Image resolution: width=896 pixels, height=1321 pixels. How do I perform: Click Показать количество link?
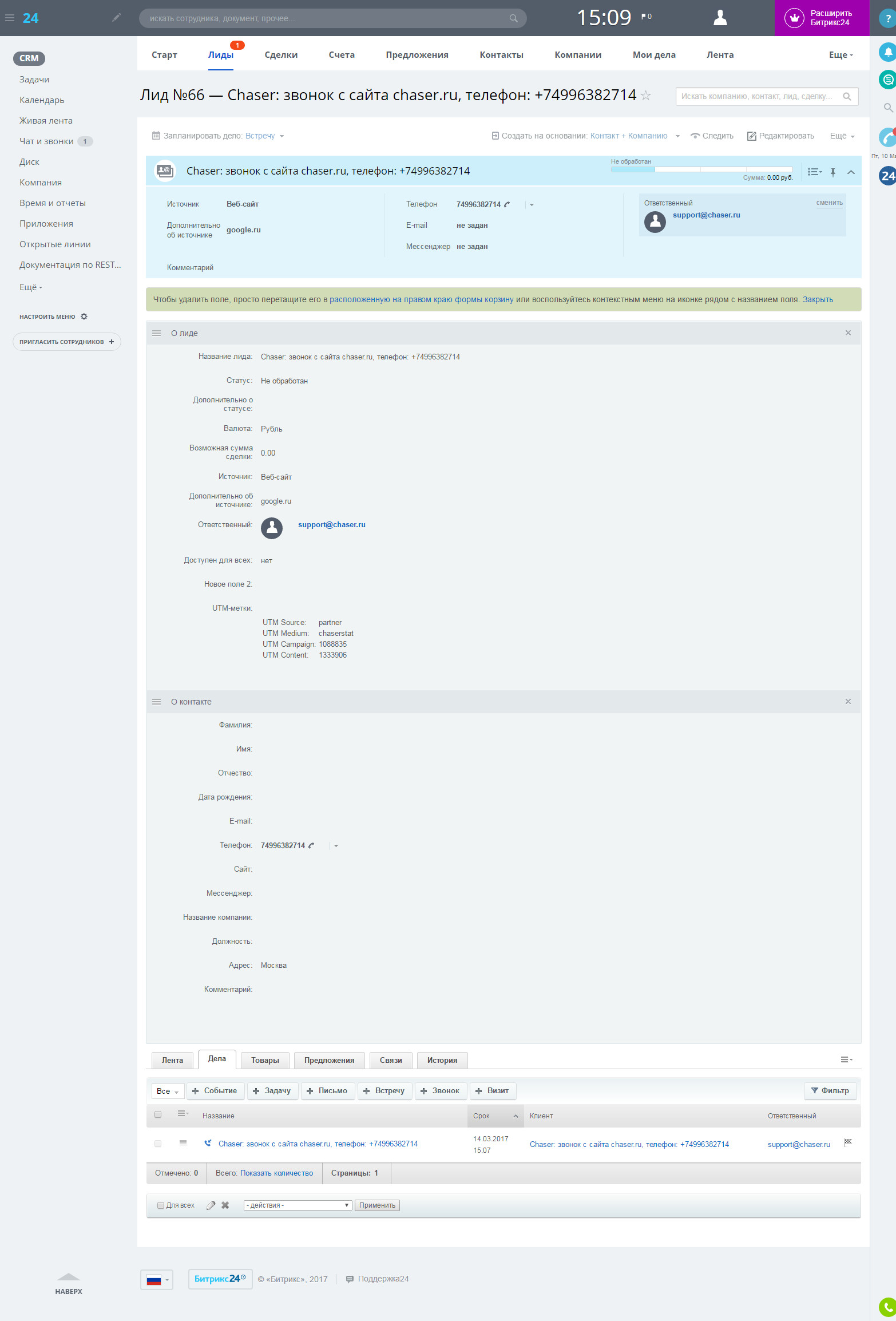(276, 1173)
